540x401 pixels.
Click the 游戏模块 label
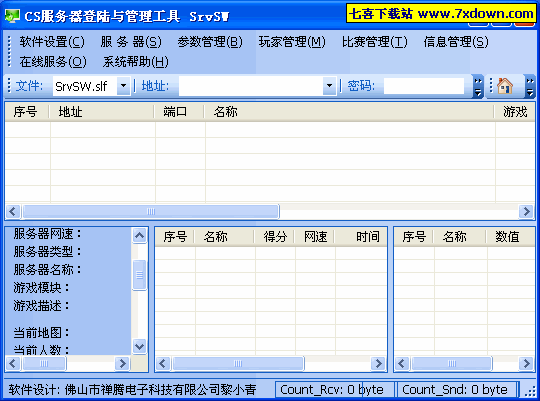coord(41,288)
